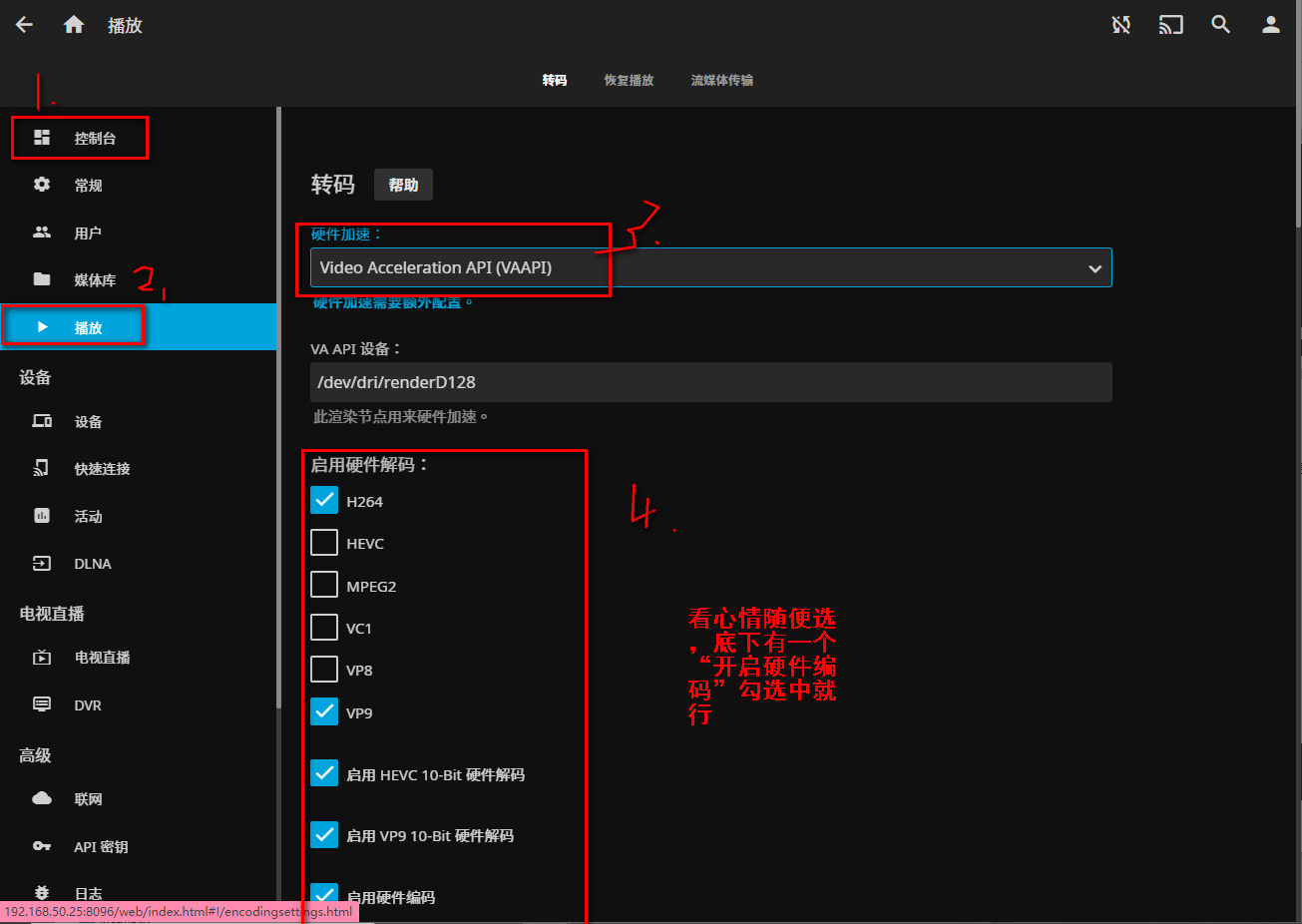This screenshot has height=924, width=1302.
Task: Click the 控制台 dashboard icon
Action: [x=42, y=138]
